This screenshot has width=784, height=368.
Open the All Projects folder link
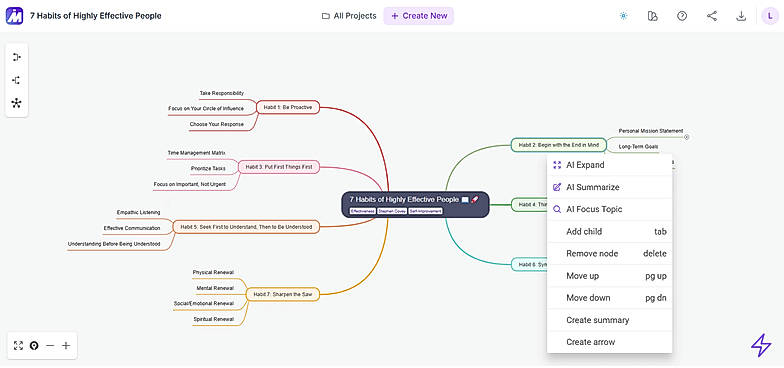349,16
